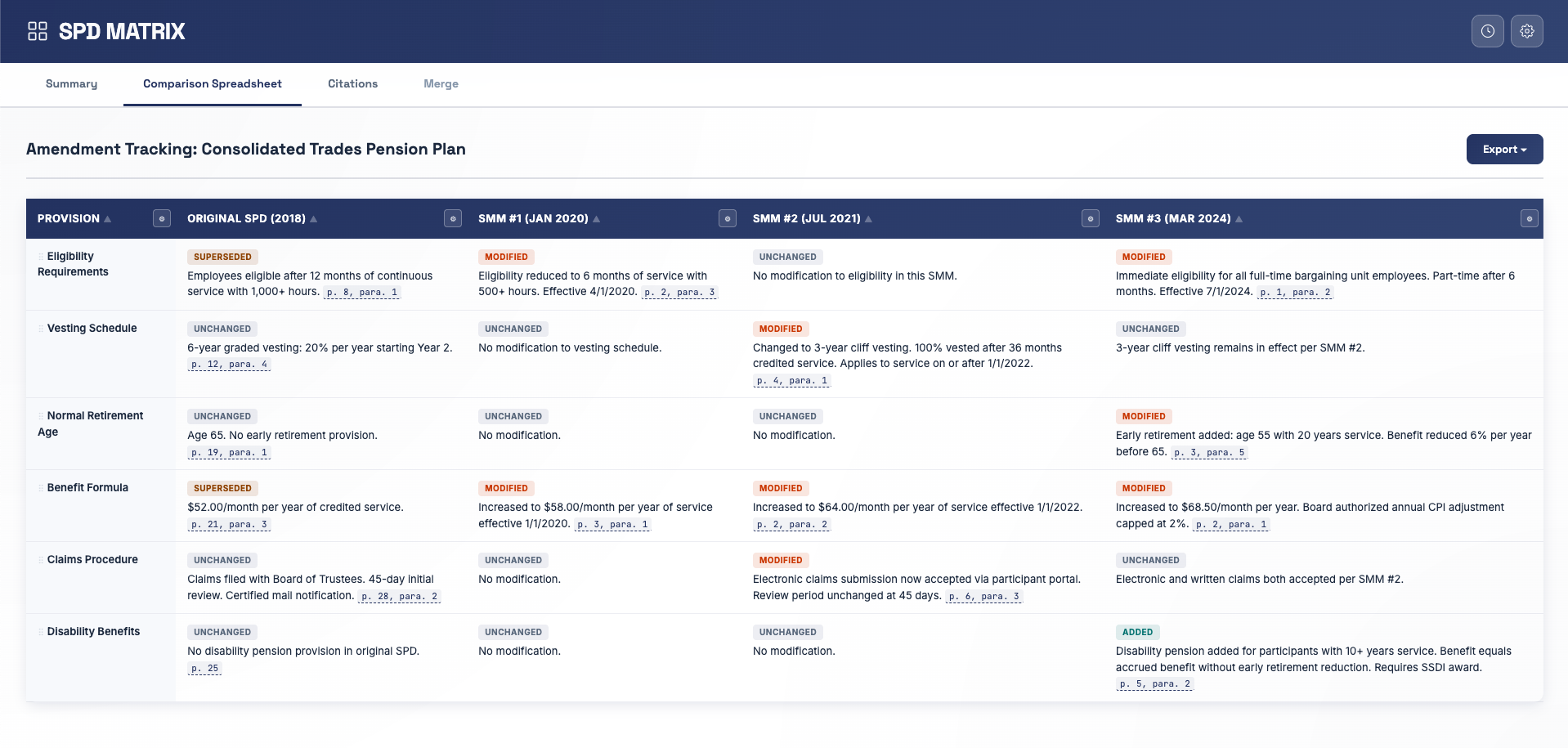The height and width of the screenshot is (748, 1568).
Task: Click the drag handle beside Disability Benefits
Action: 39,631
